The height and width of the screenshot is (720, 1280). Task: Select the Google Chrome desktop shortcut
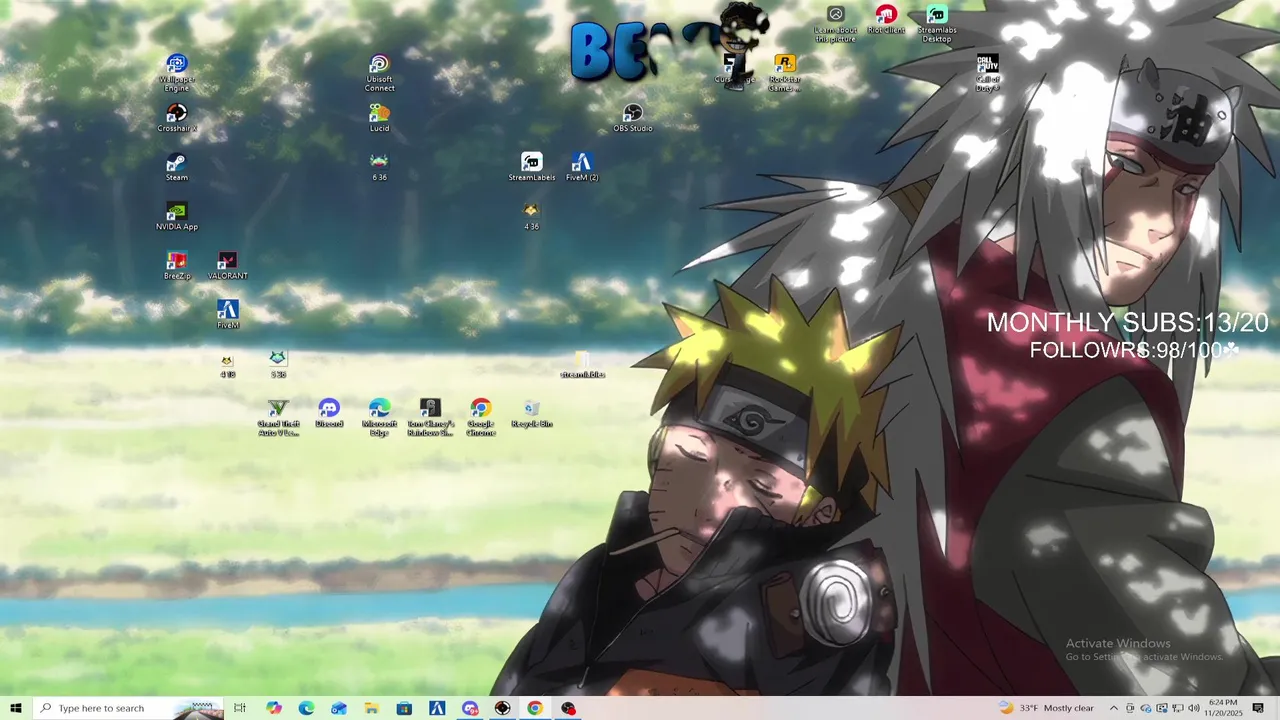481,418
